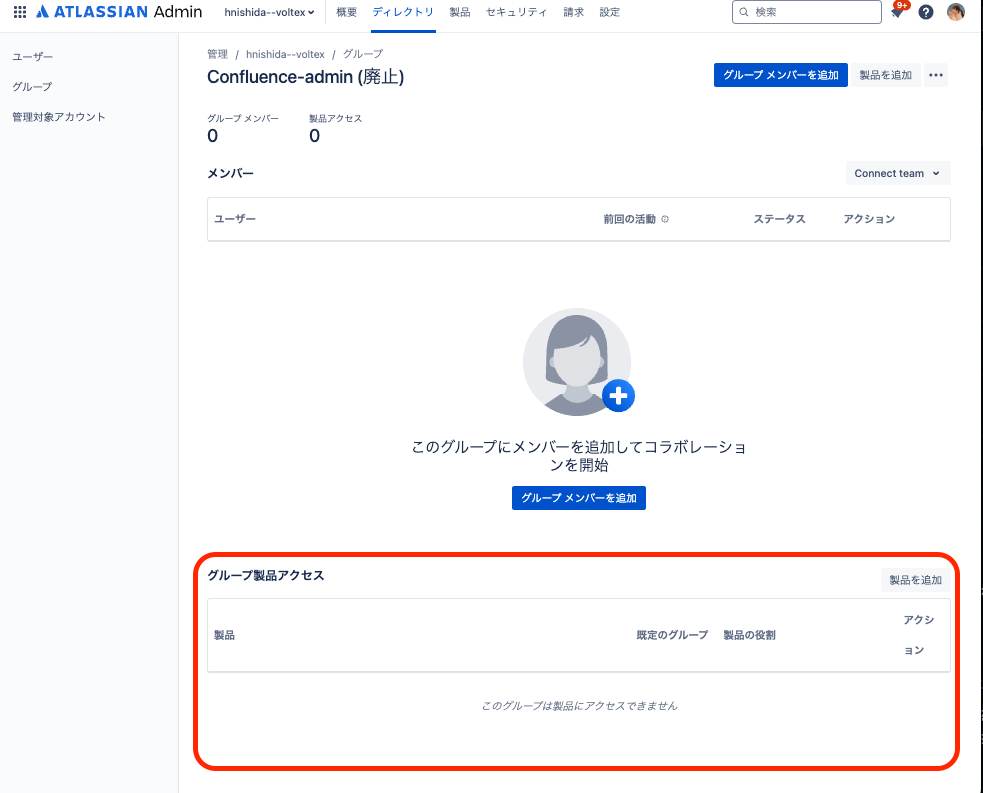Click the グループ製品アクセス section heading
The image size is (983, 793).
(266, 575)
